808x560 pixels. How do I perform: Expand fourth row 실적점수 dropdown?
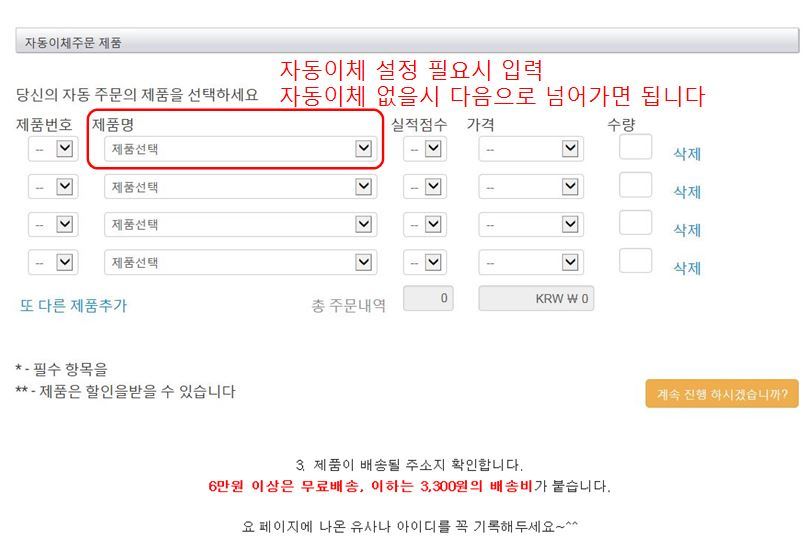coord(425,263)
